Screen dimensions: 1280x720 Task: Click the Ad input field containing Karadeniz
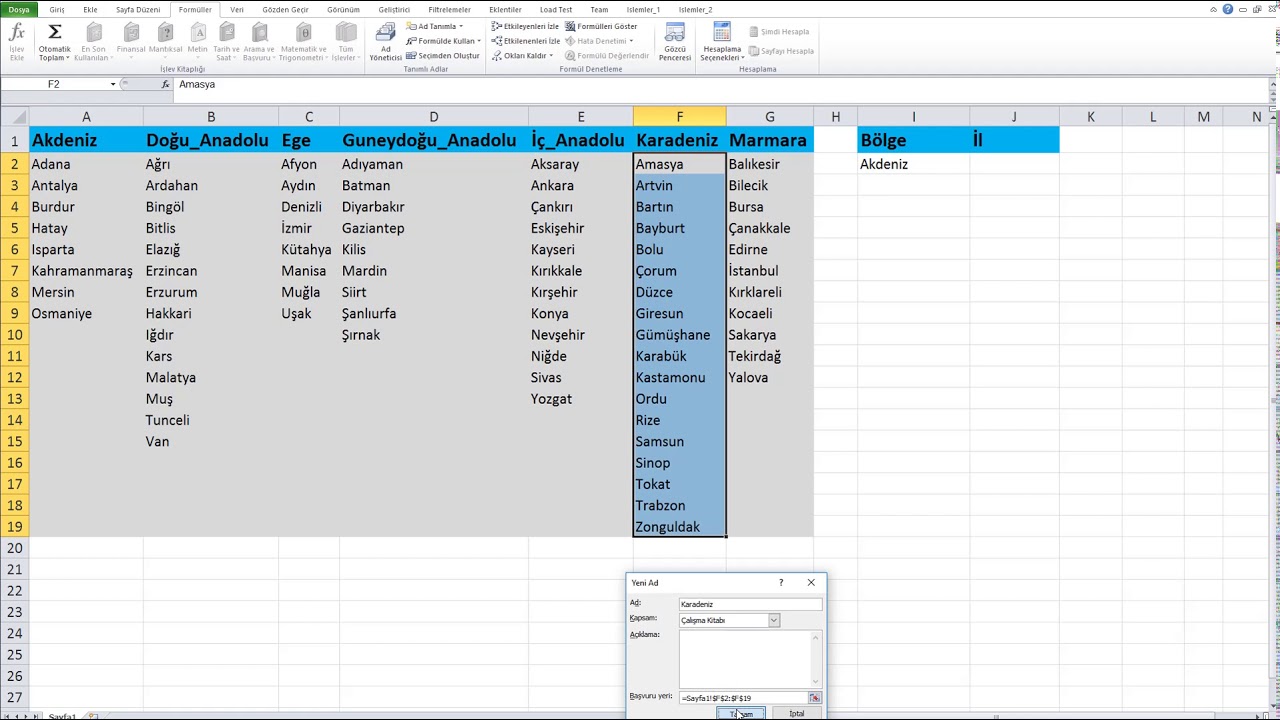750,604
